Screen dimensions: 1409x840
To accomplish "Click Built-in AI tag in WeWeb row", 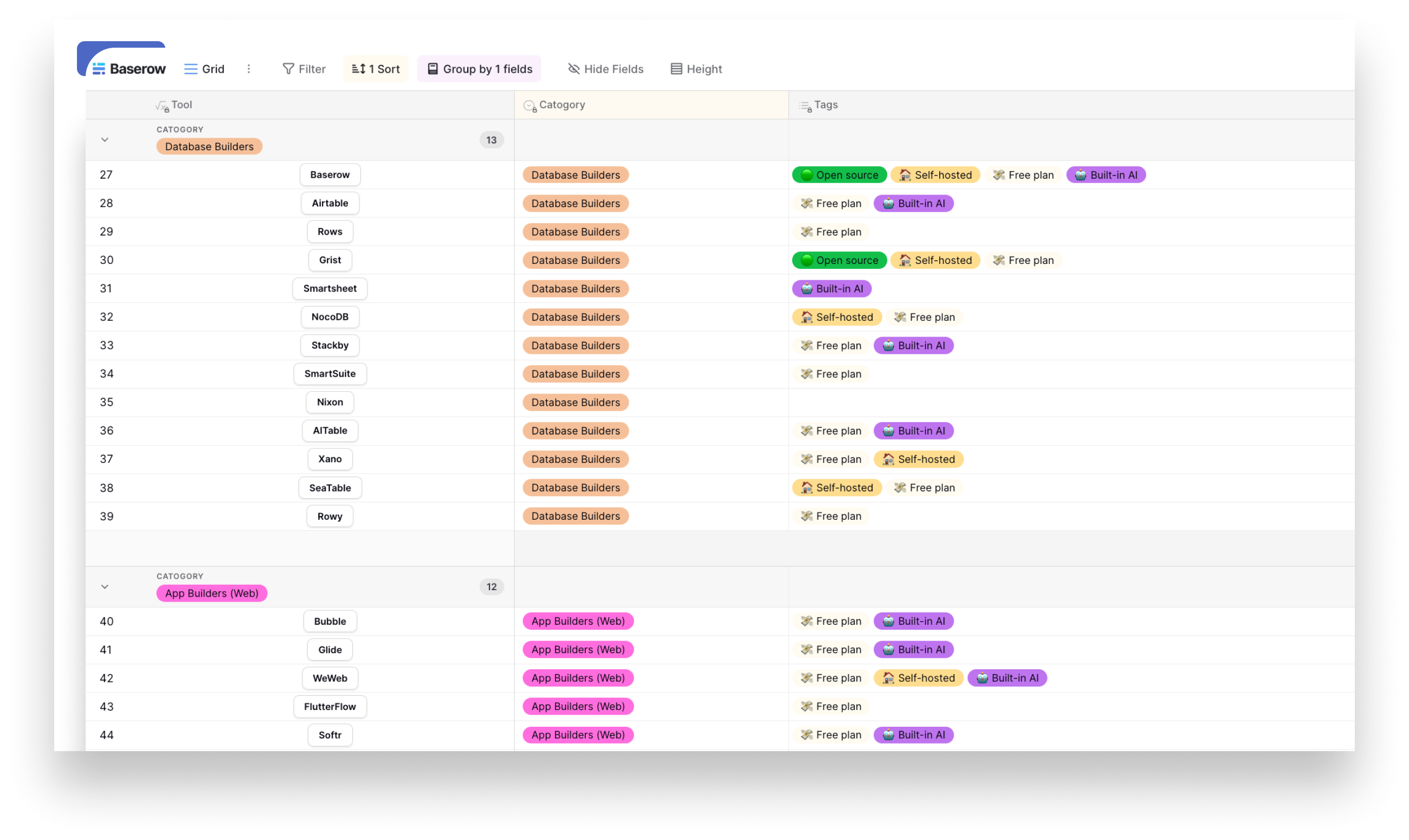I will (1007, 678).
